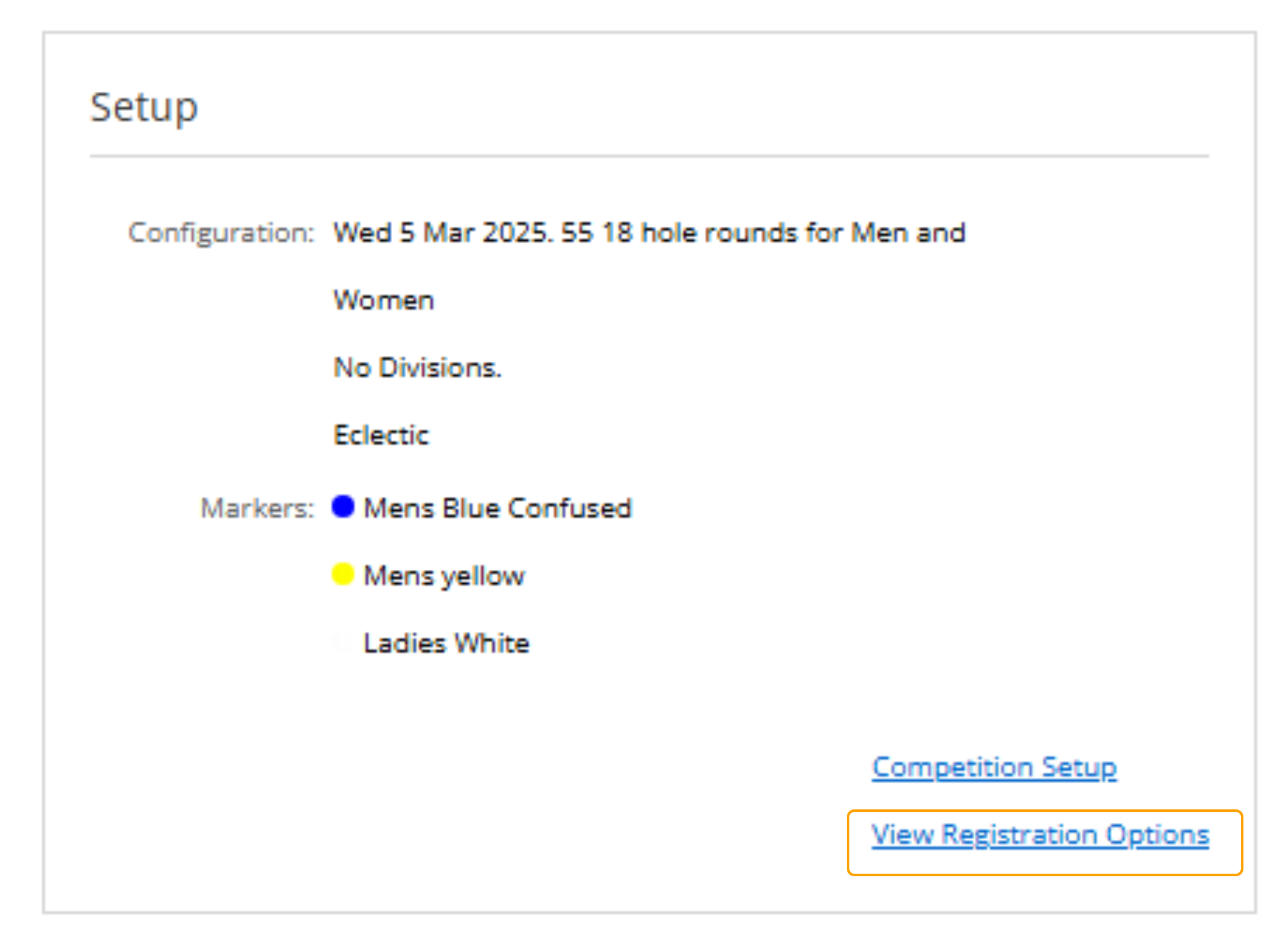Viewport: 1288px width, 931px height.
Task: Open View Registration Options link
Action: pos(1040,835)
